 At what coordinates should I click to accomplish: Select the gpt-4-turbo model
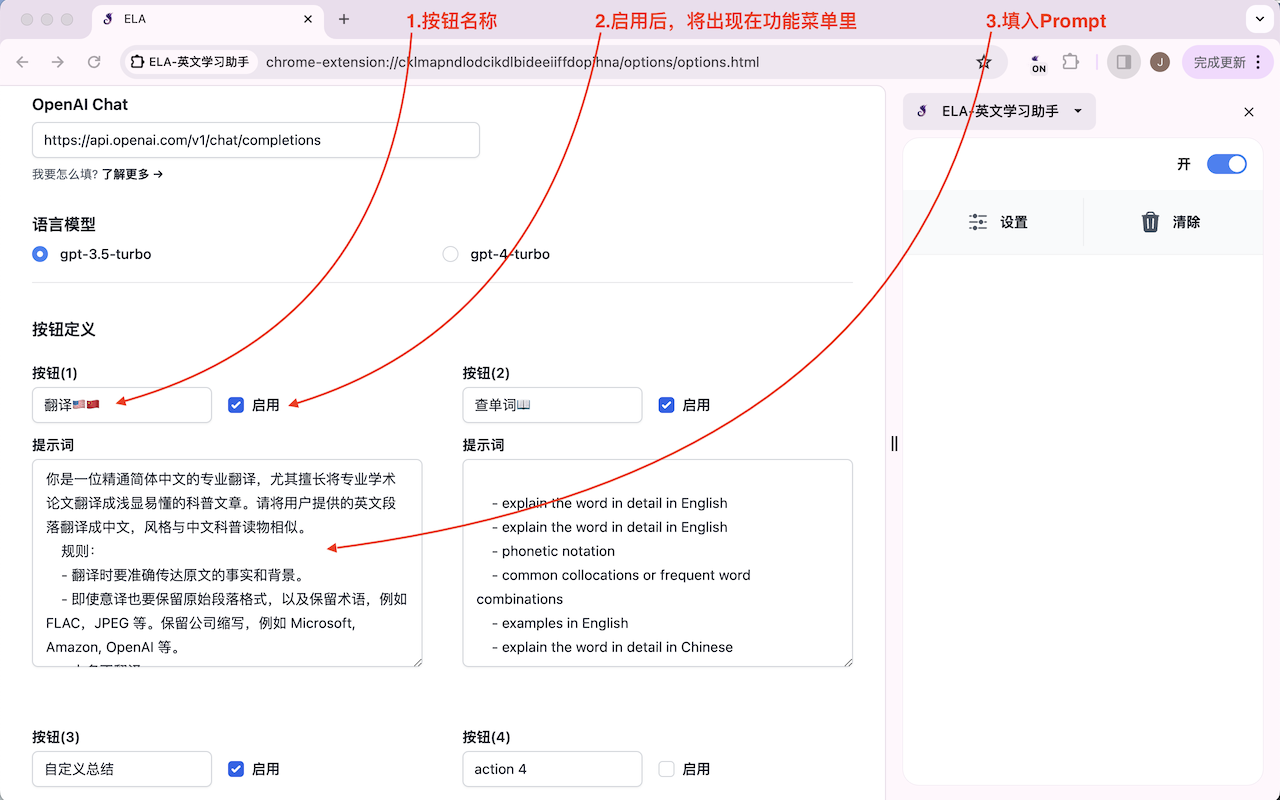(450, 254)
